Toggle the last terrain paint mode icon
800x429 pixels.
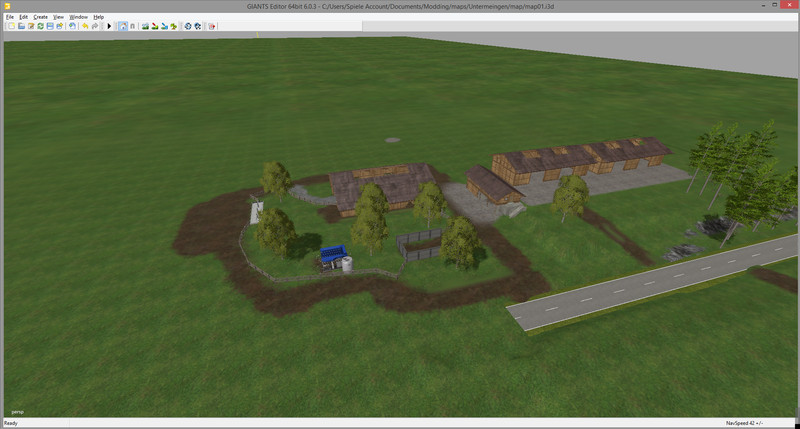coord(173,26)
